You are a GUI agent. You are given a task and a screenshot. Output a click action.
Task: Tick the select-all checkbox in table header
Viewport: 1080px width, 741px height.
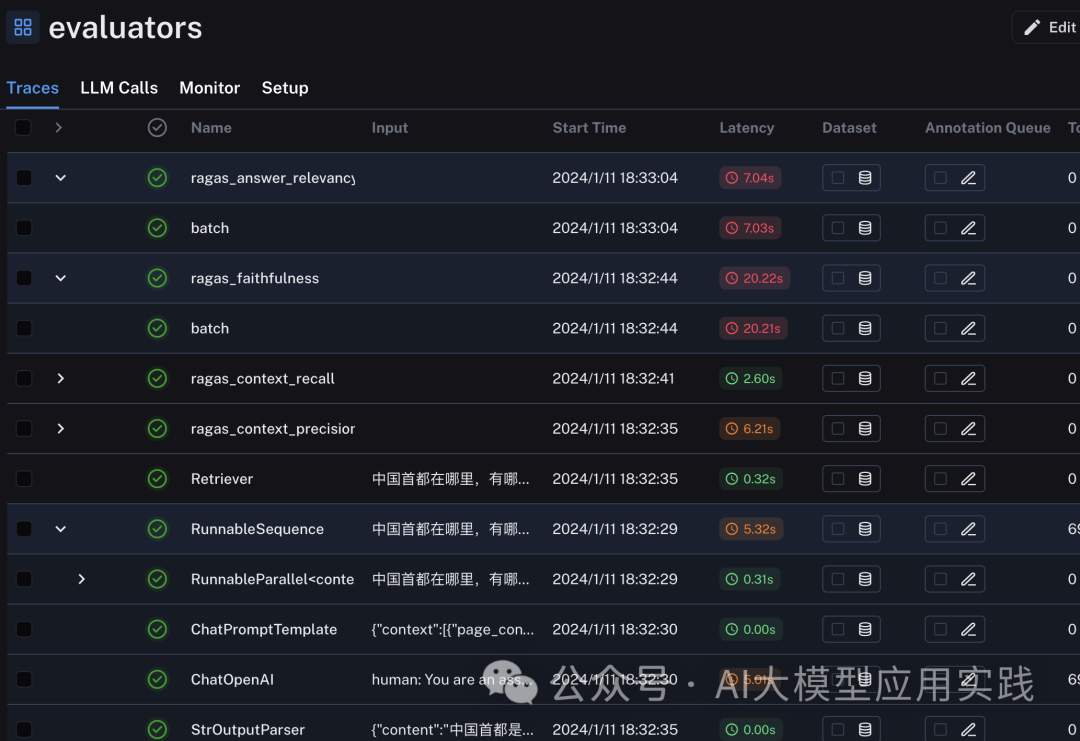point(23,127)
